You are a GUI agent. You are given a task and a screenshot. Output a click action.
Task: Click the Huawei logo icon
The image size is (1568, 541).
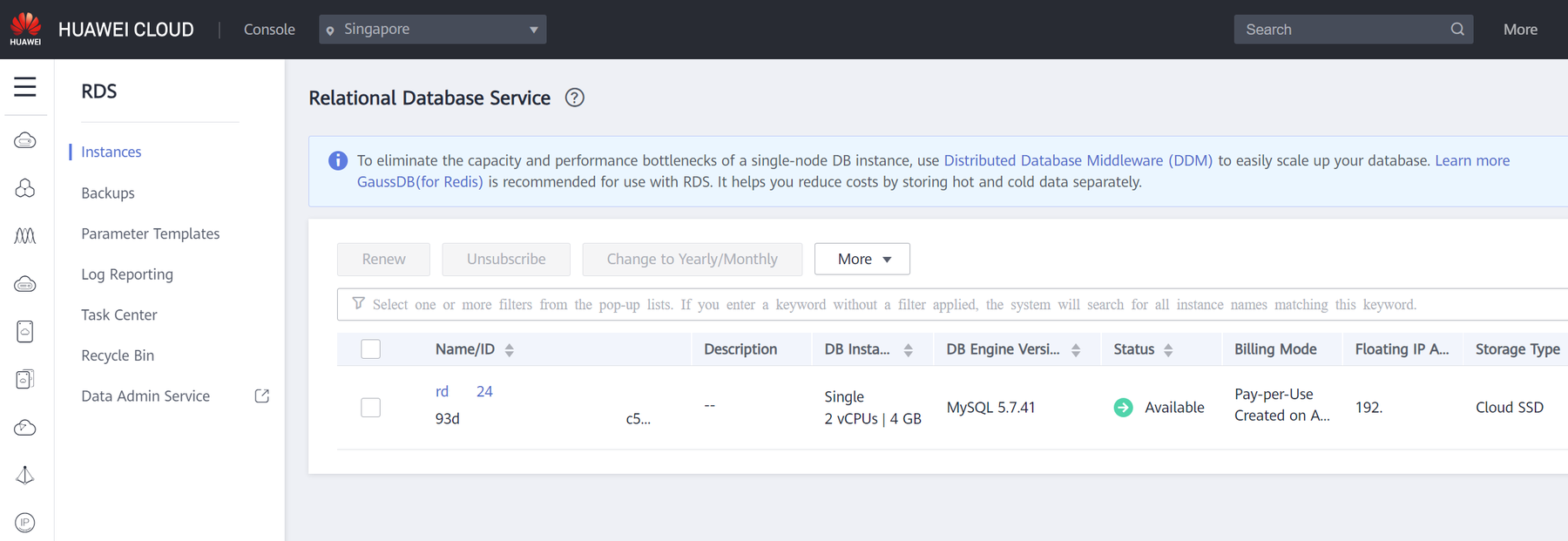25,29
